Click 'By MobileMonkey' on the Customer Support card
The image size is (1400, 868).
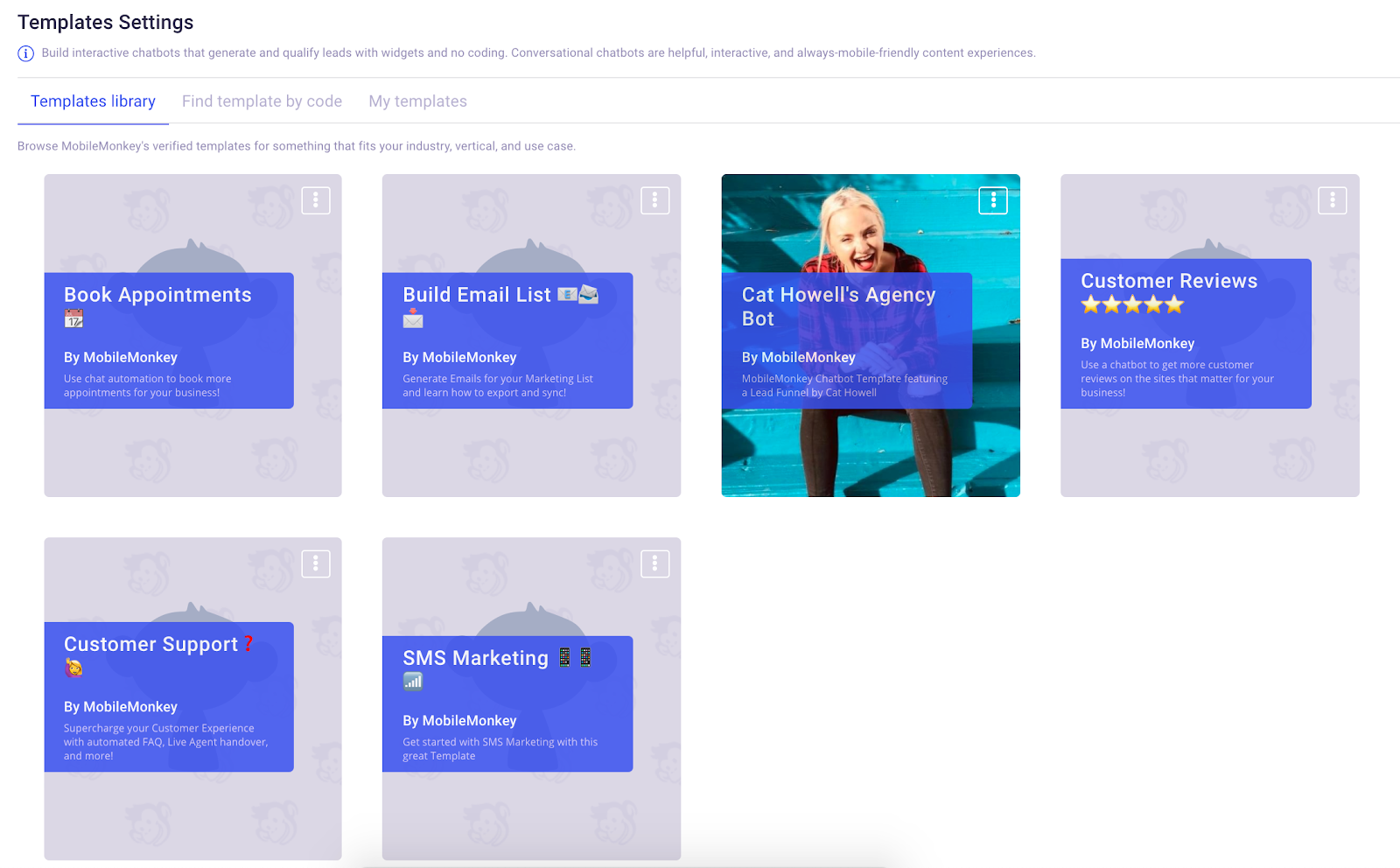click(121, 707)
